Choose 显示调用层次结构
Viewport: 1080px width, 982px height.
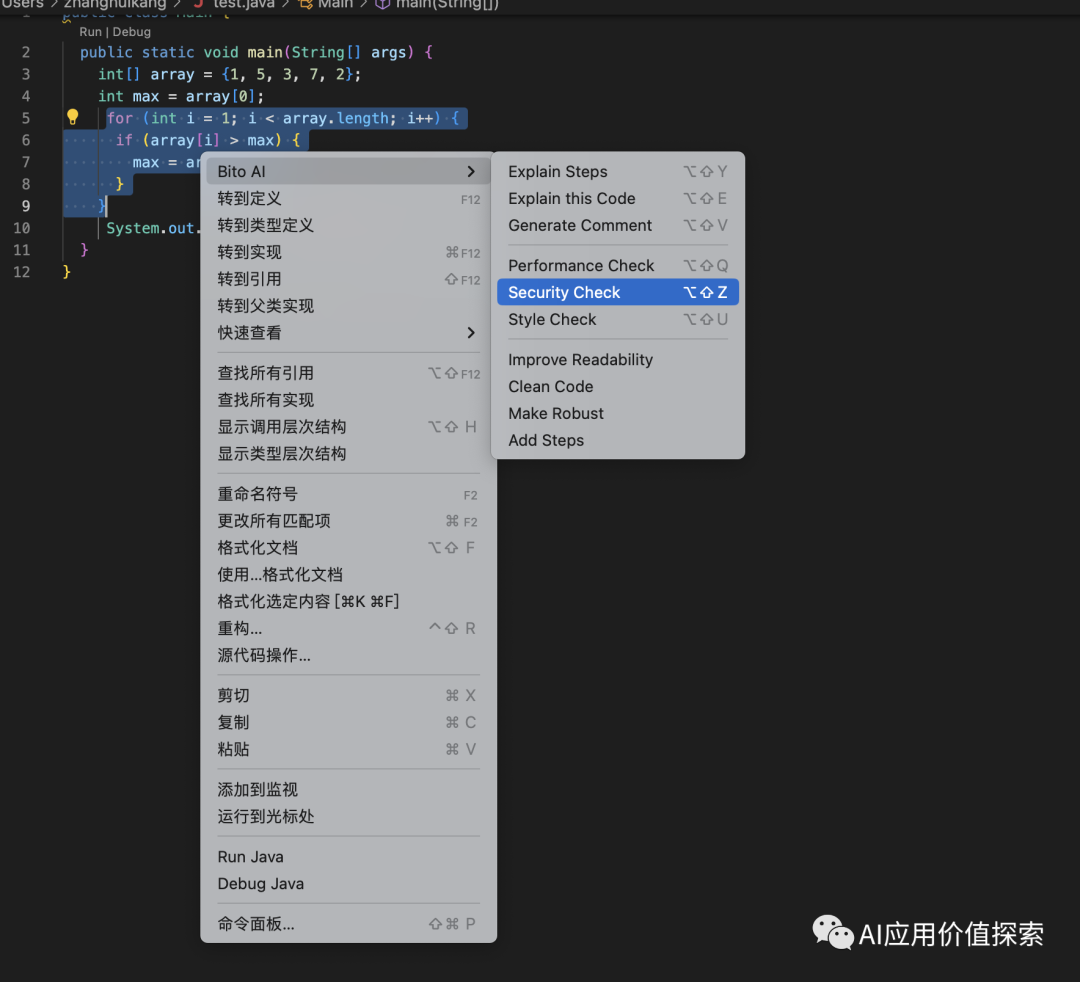tap(348, 427)
